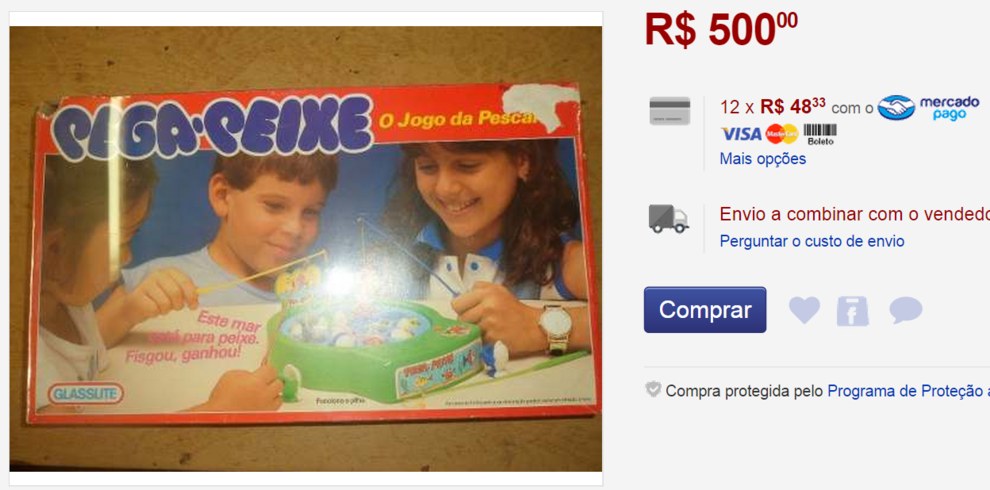Click the delivery truck shipping icon
The image size is (990, 490).
coord(669,218)
